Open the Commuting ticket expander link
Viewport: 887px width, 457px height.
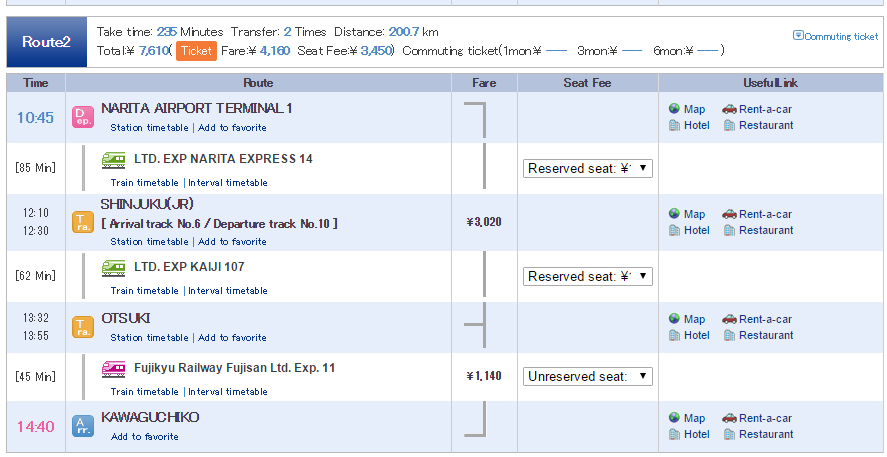coord(836,36)
